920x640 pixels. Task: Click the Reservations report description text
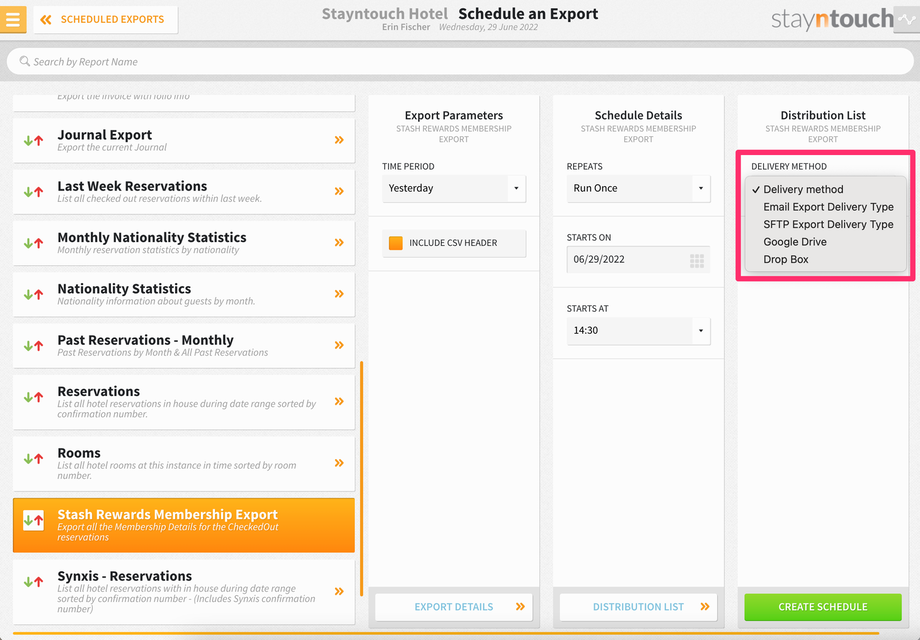point(187,409)
